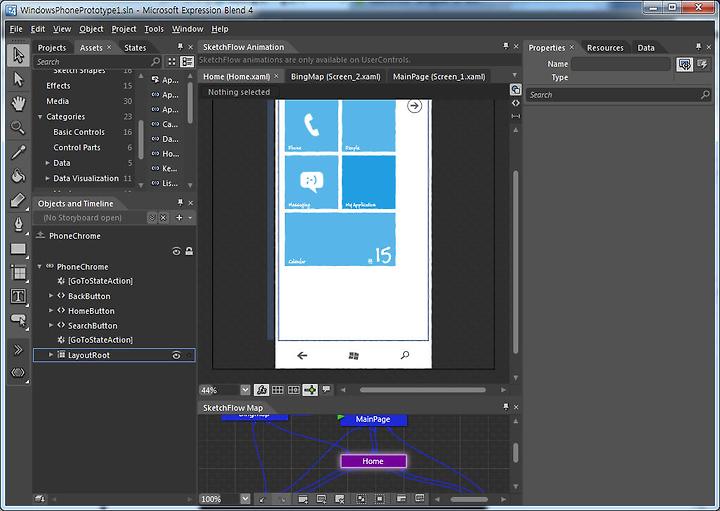
Task: Expand the Data category
Action: pyautogui.click(x=47, y=163)
